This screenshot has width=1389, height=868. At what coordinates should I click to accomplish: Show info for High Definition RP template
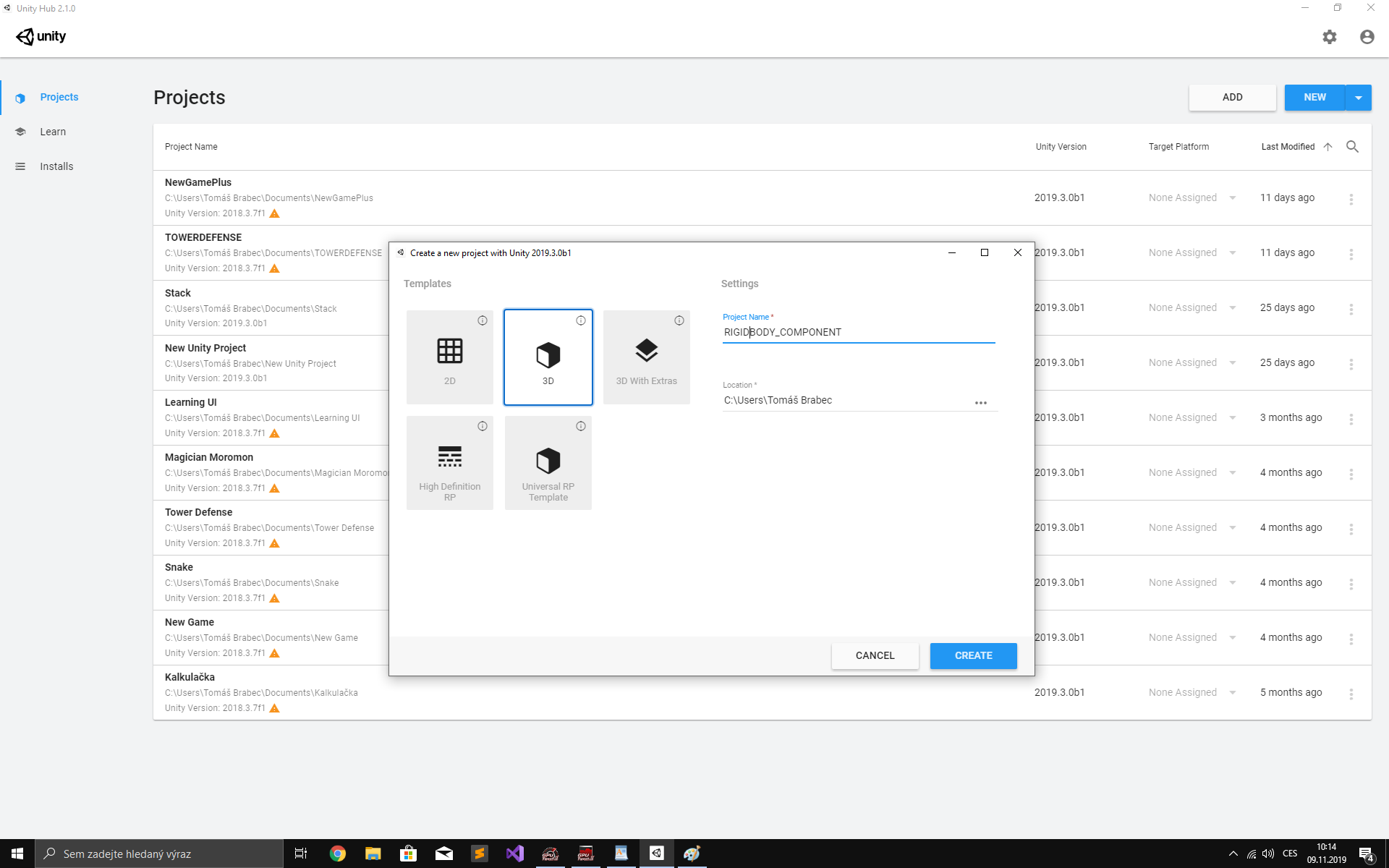[483, 426]
